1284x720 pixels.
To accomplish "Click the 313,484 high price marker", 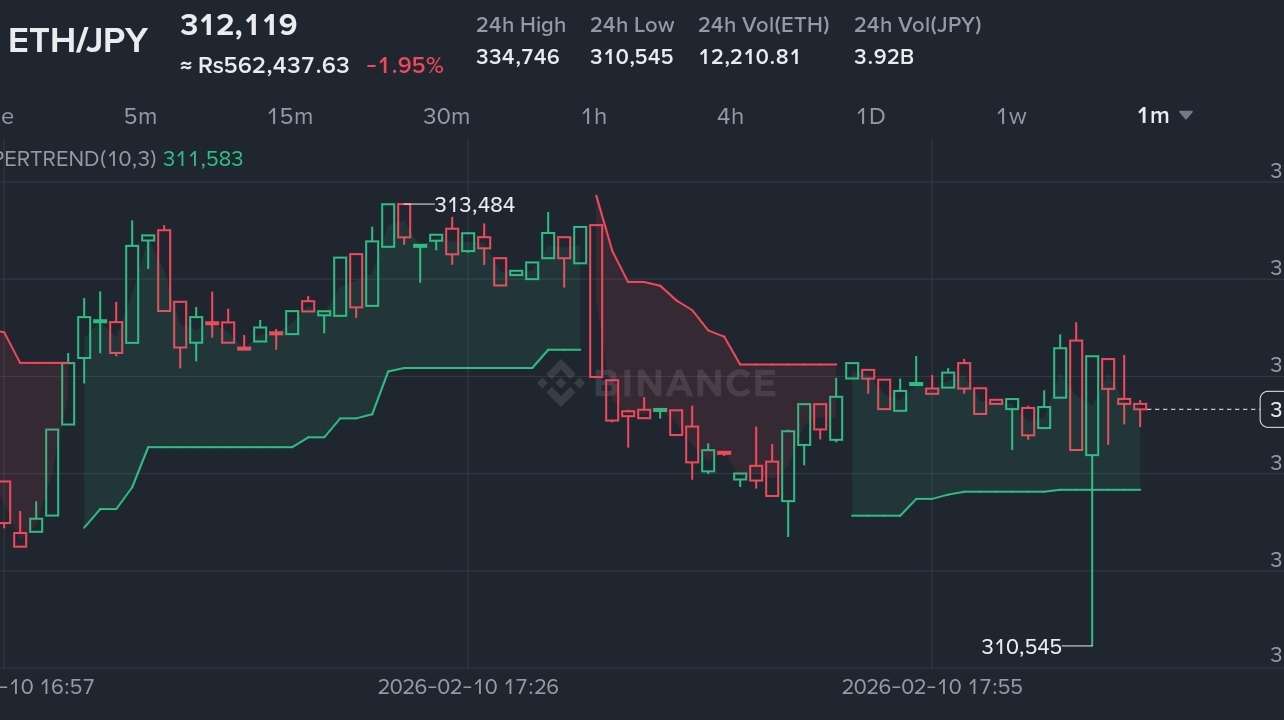I will pyautogui.click(x=474, y=205).
